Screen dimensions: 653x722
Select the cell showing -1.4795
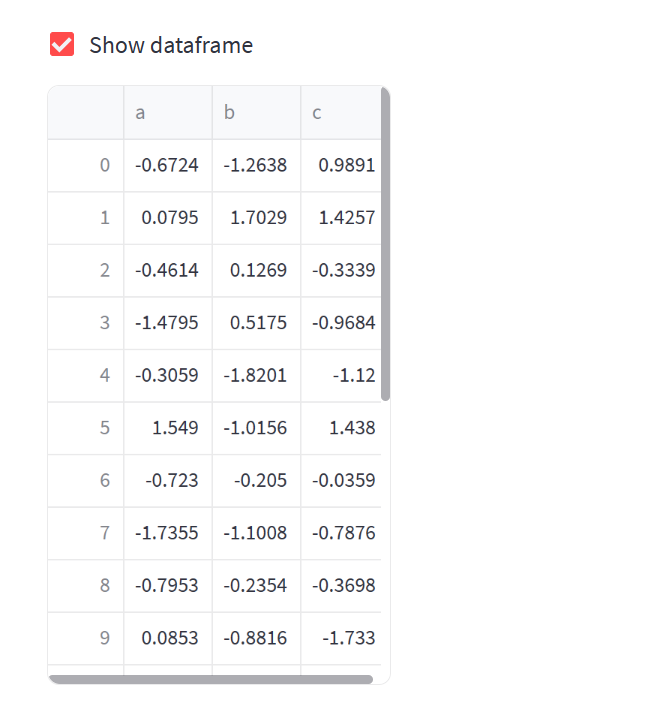[168, 323]
